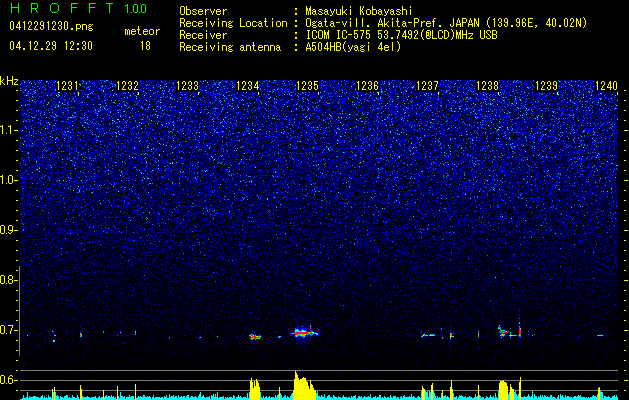Click the 1.0 kHz axis tick label

(8, 180)
